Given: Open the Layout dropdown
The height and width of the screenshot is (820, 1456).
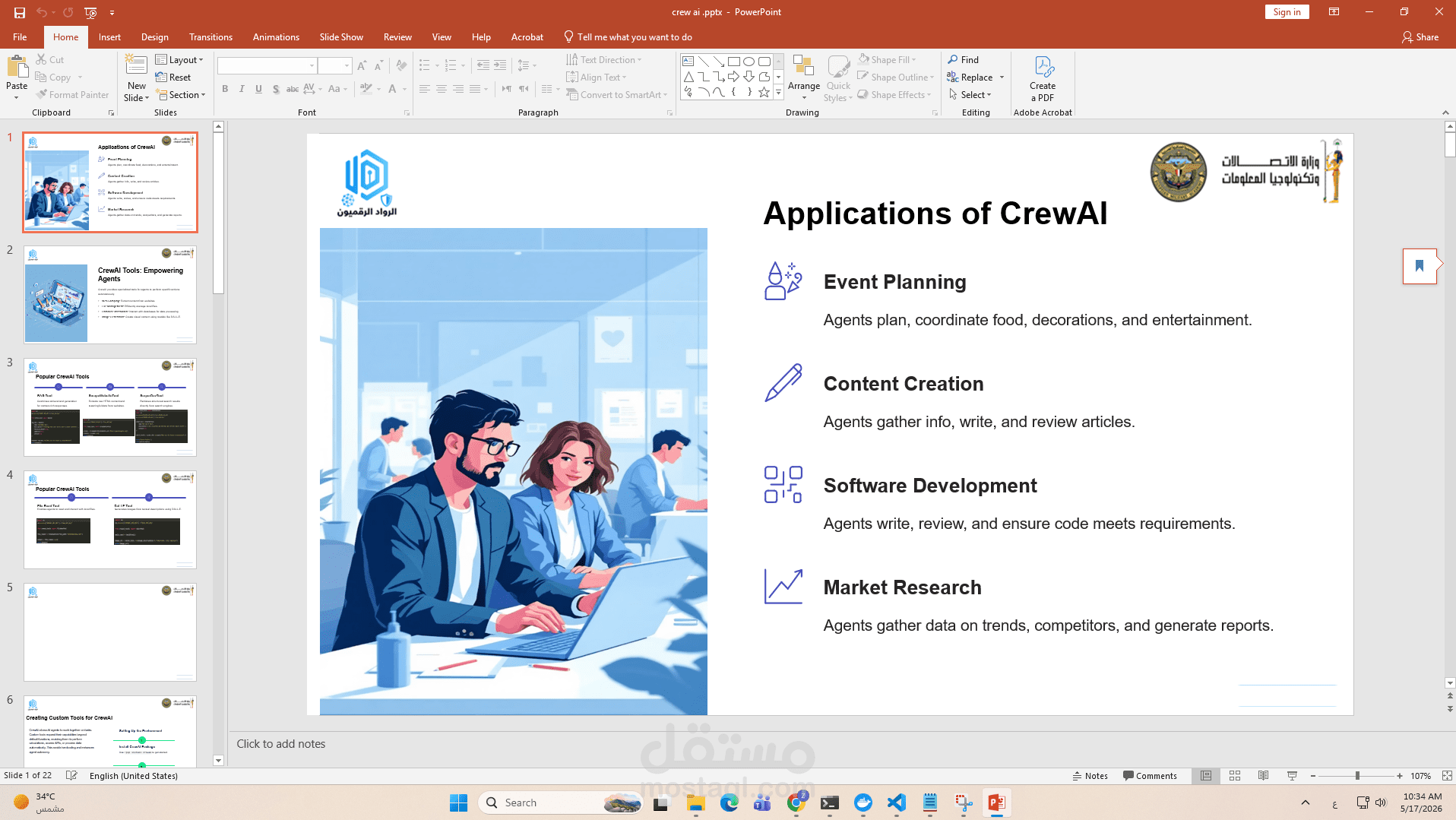Looking at the screenshot, I should tap(179, 60).
